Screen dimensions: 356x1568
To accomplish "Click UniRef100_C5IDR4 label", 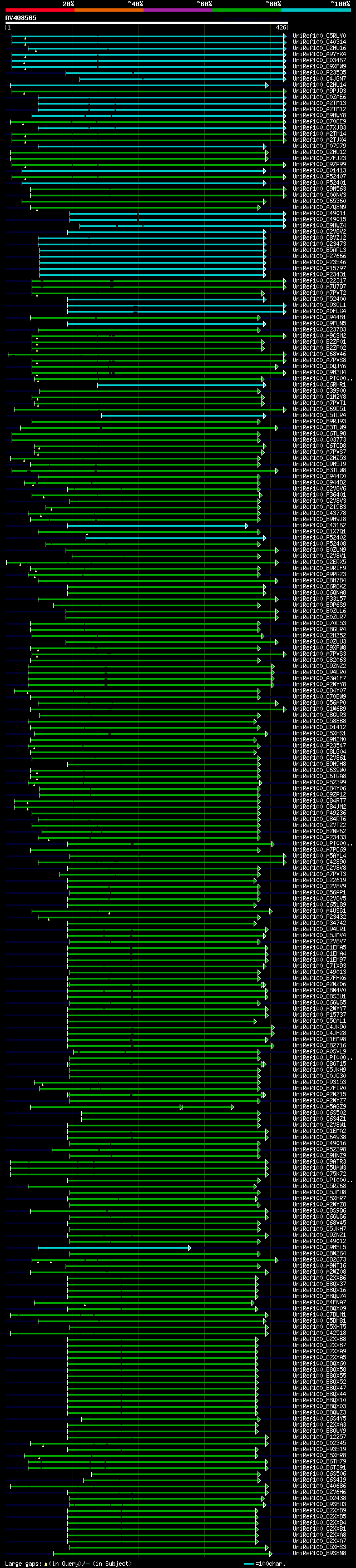I will pyautogui.click(x=319, y=415).
